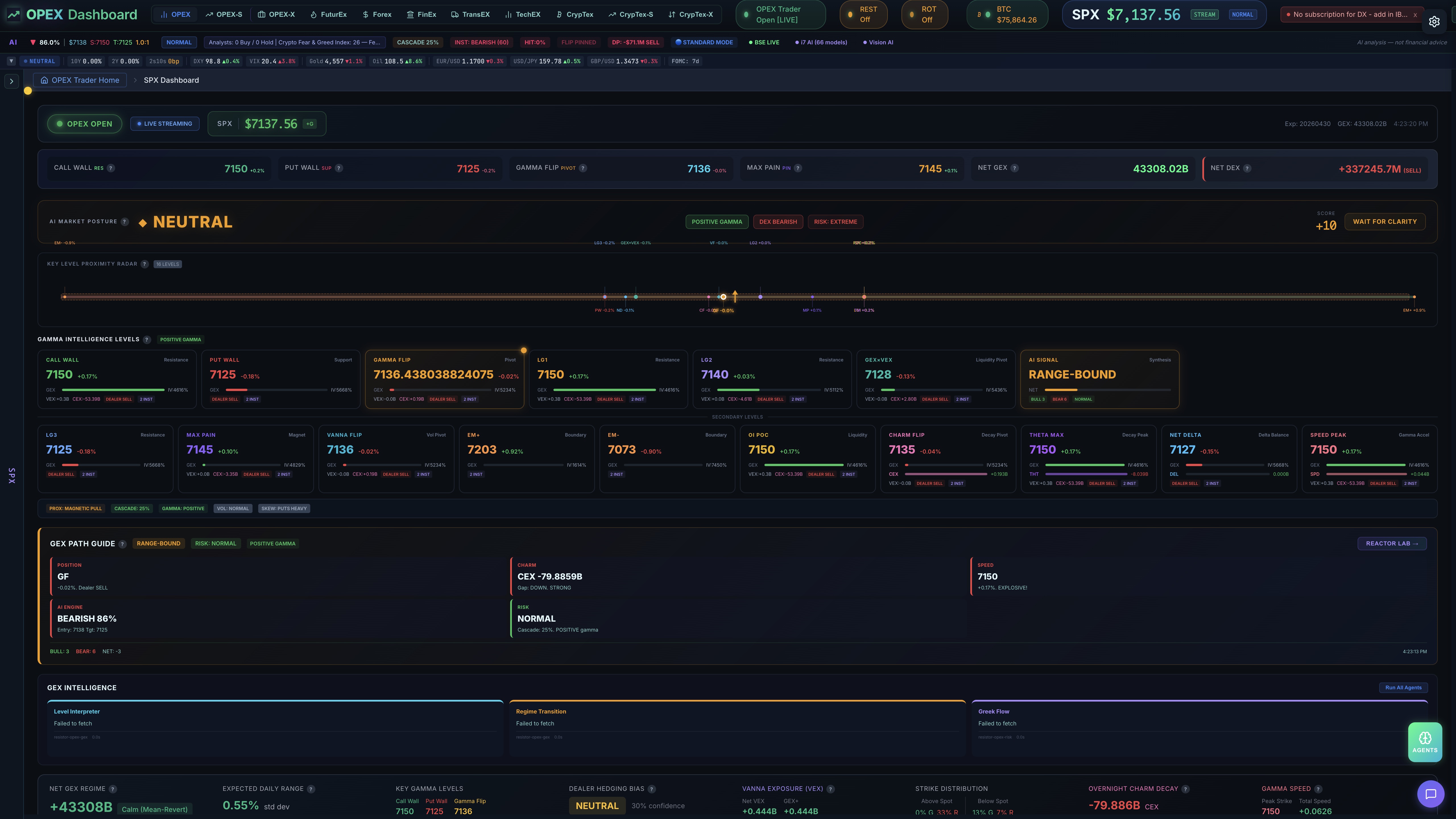Open the NORMAL mode badge in status bar

[x=179, y=42]
